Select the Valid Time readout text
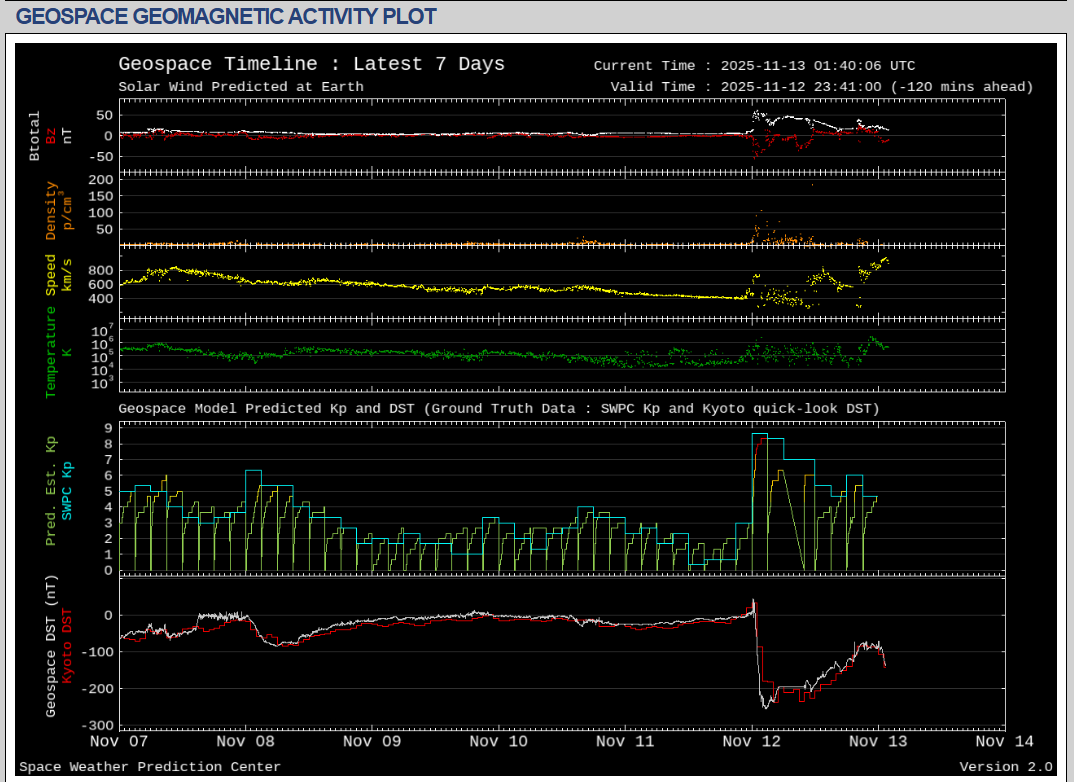The width and height of the screenshot is (1074, 782). (821, 87)
